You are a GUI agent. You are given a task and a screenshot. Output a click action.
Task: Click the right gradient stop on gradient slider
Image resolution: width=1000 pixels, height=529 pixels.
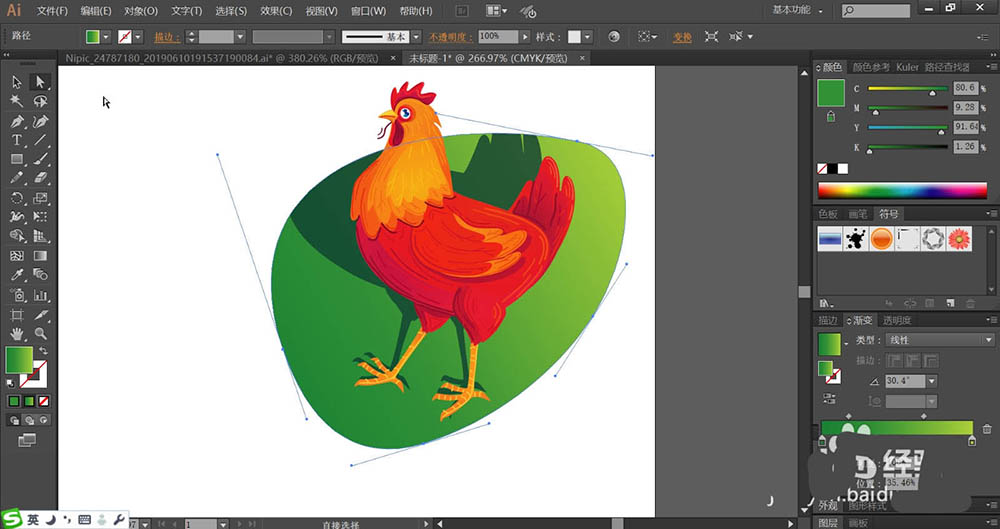coord(971,441)
